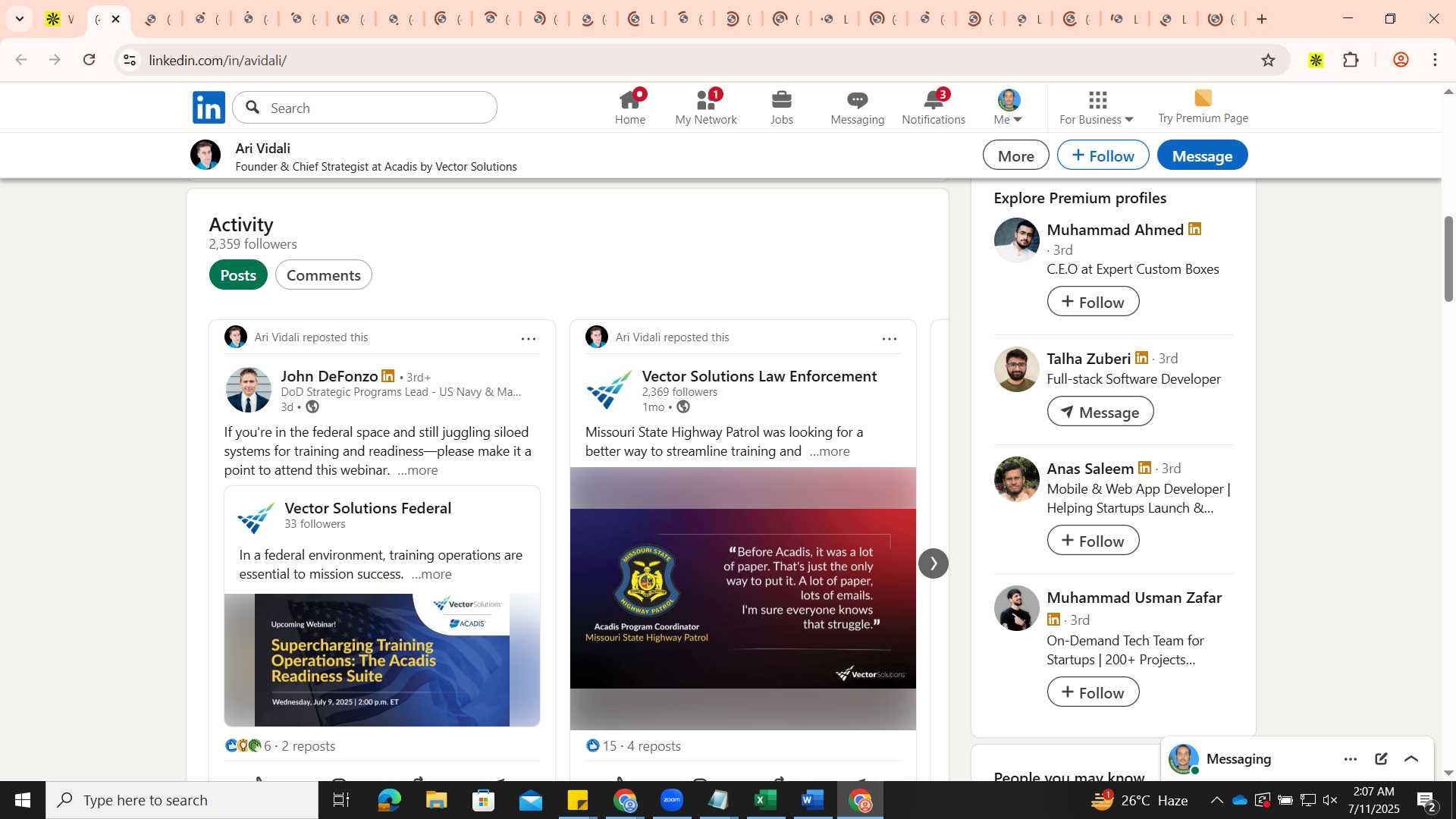The width and height of the screenshot is (1456, 819).
Task: Reload the browser page
Action: point(89,60)
